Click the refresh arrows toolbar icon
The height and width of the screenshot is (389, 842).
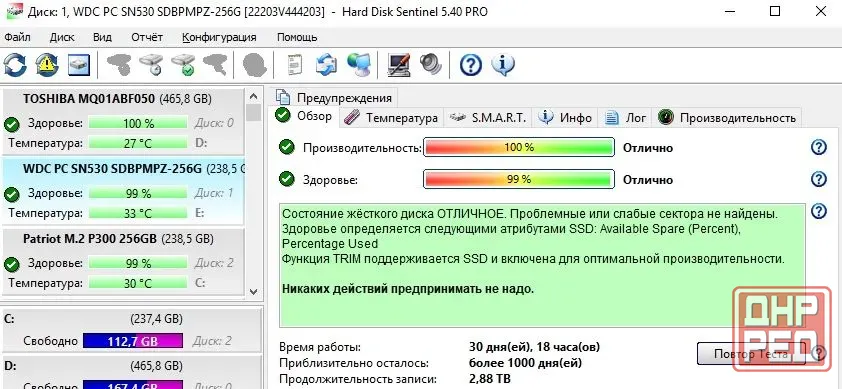click(15, 65)
